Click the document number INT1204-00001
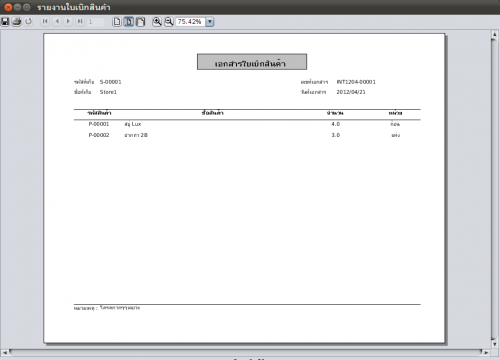500x360 pixels. click(x=356, y=82)
